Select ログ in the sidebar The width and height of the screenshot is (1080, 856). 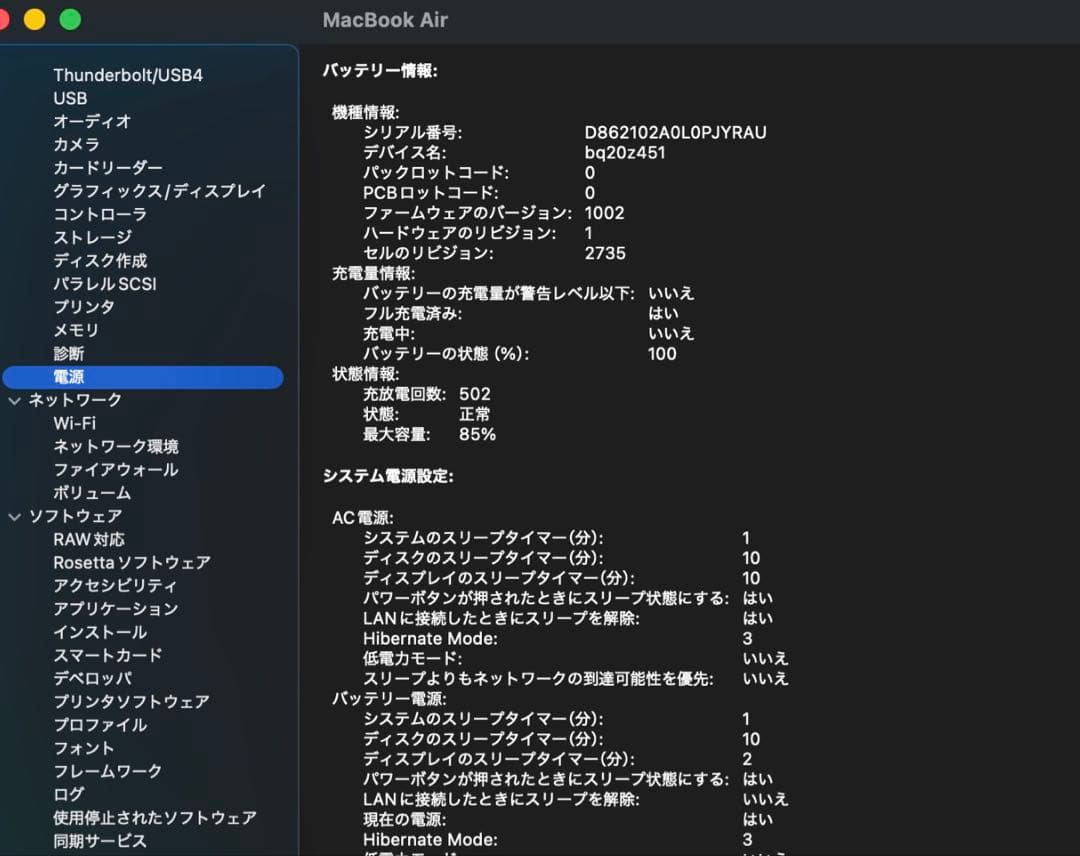tap(69, 795)
